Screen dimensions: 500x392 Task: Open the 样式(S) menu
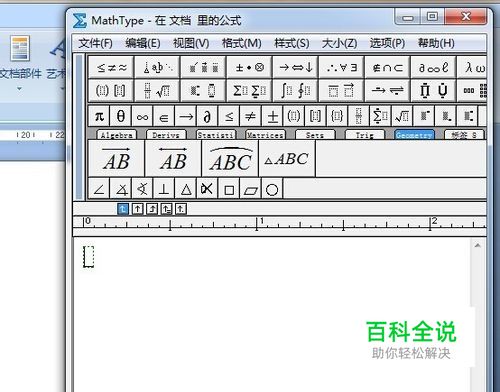[292, 43]
